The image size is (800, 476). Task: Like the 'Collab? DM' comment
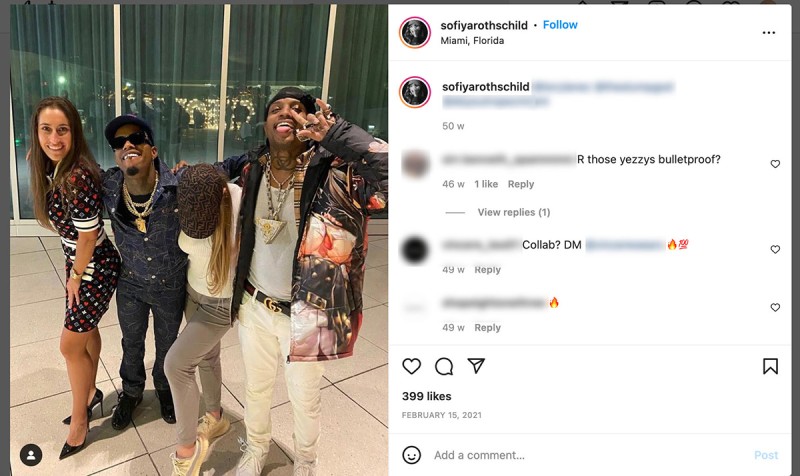click(x=775, y=249)
